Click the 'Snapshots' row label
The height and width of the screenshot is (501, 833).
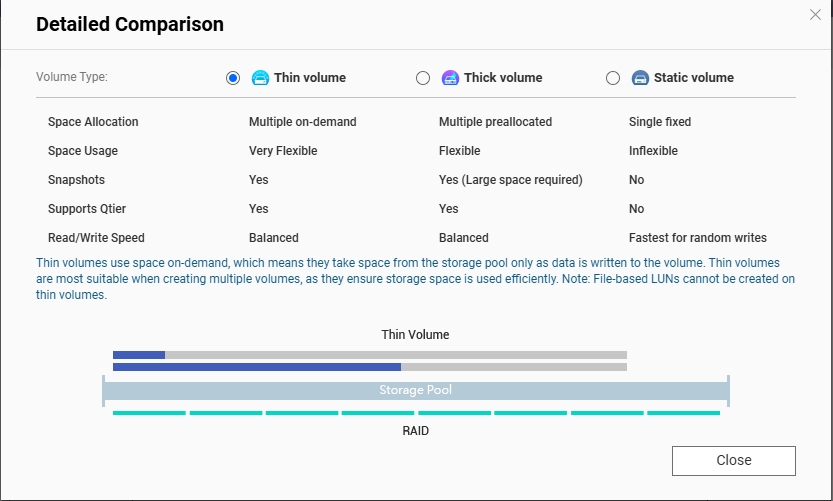76,180
